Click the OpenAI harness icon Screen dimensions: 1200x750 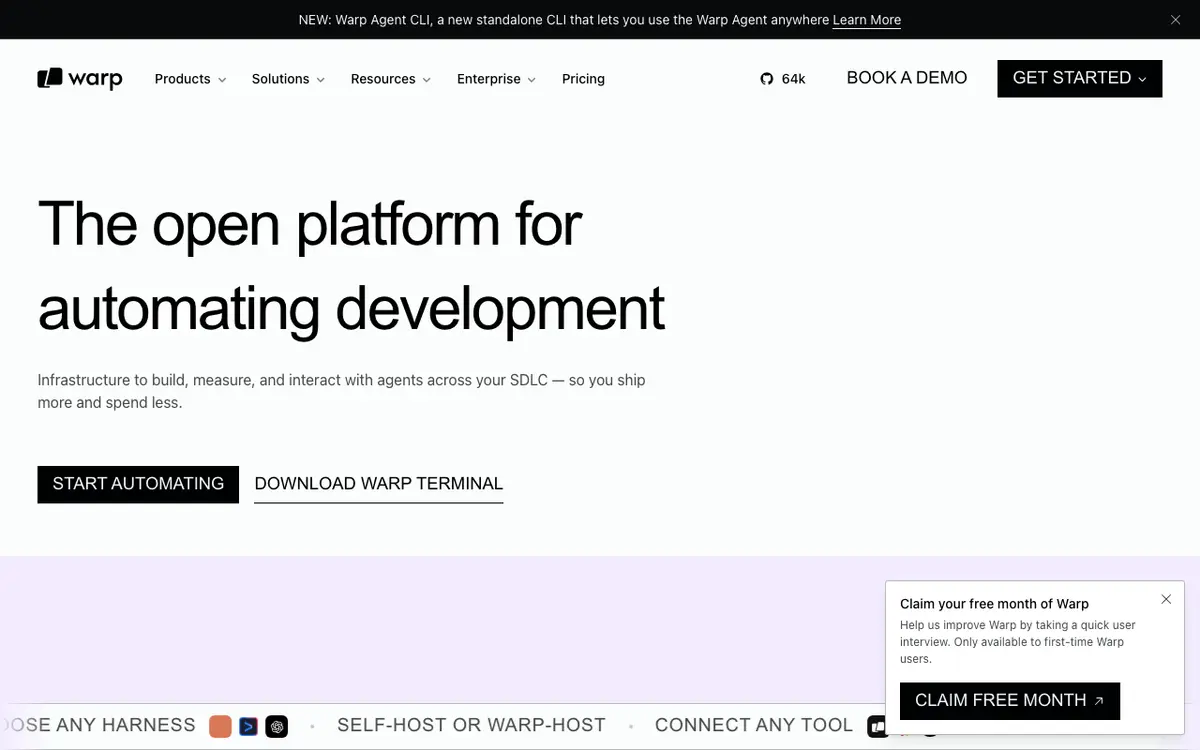click(x=277, y=727)
